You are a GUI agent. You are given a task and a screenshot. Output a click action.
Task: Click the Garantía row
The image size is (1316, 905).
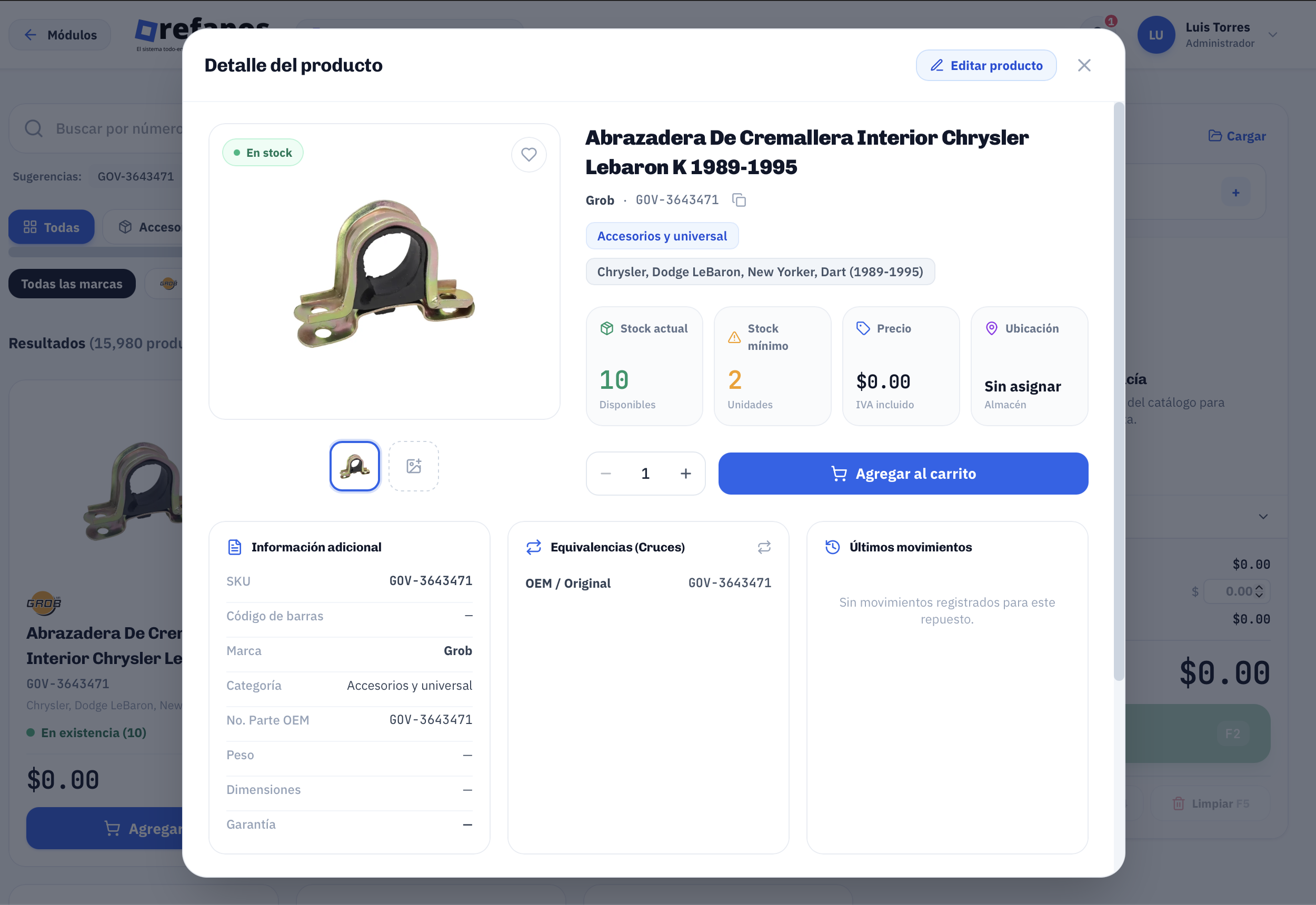349,824
